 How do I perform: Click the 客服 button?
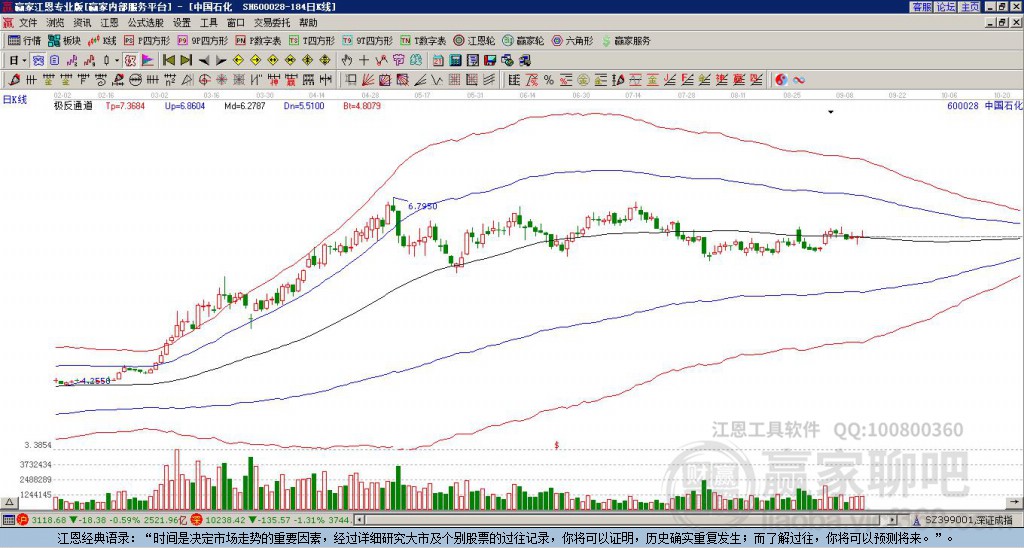pos(921,7)
